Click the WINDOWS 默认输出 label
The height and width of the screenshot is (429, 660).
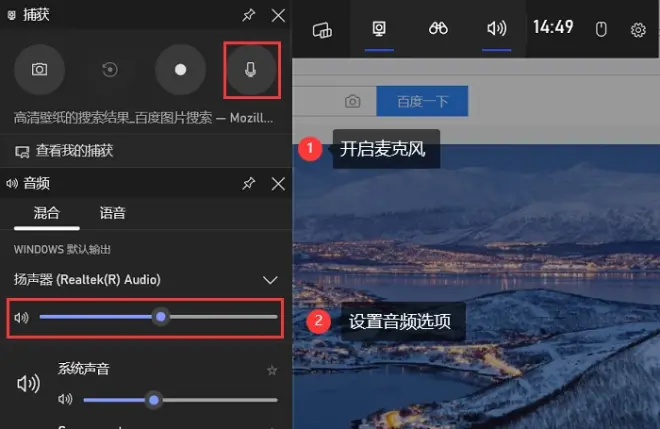tap(62, 250)
